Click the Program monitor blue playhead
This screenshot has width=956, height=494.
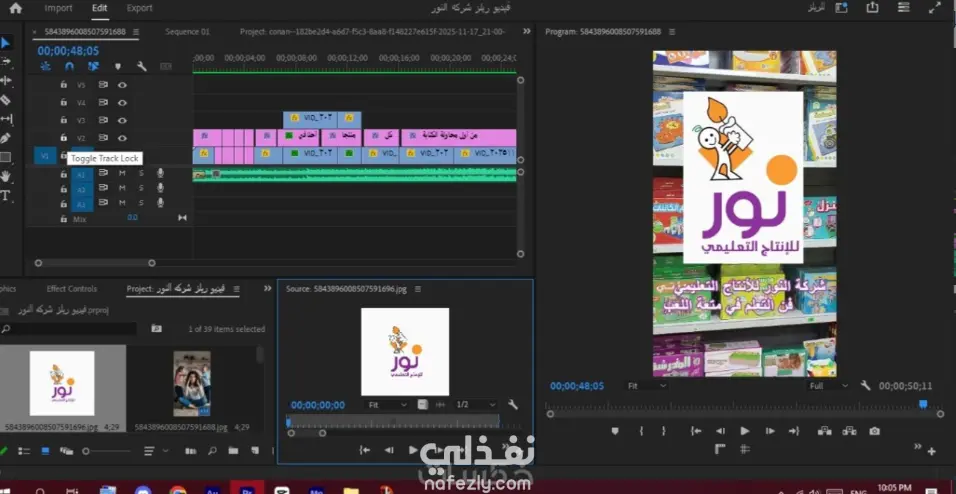click(923, 404)
